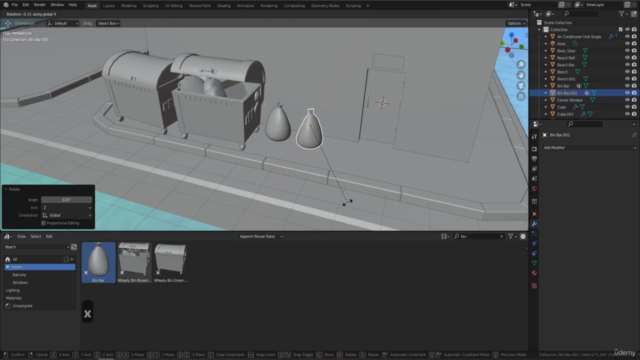The height and width of the screenshot is (360, 640).
Task: Open the Scene properties tab
Action: tap(534, 178)
